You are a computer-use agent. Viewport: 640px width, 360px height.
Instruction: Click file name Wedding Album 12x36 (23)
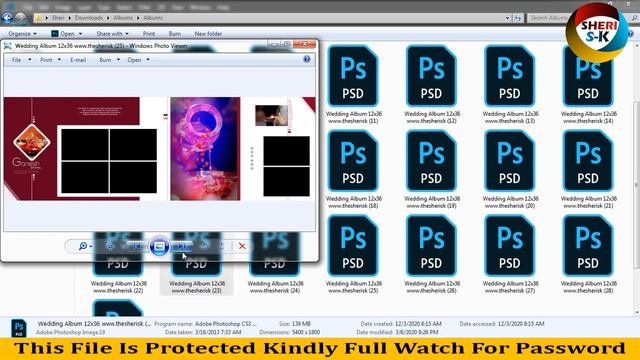point(197,287)
